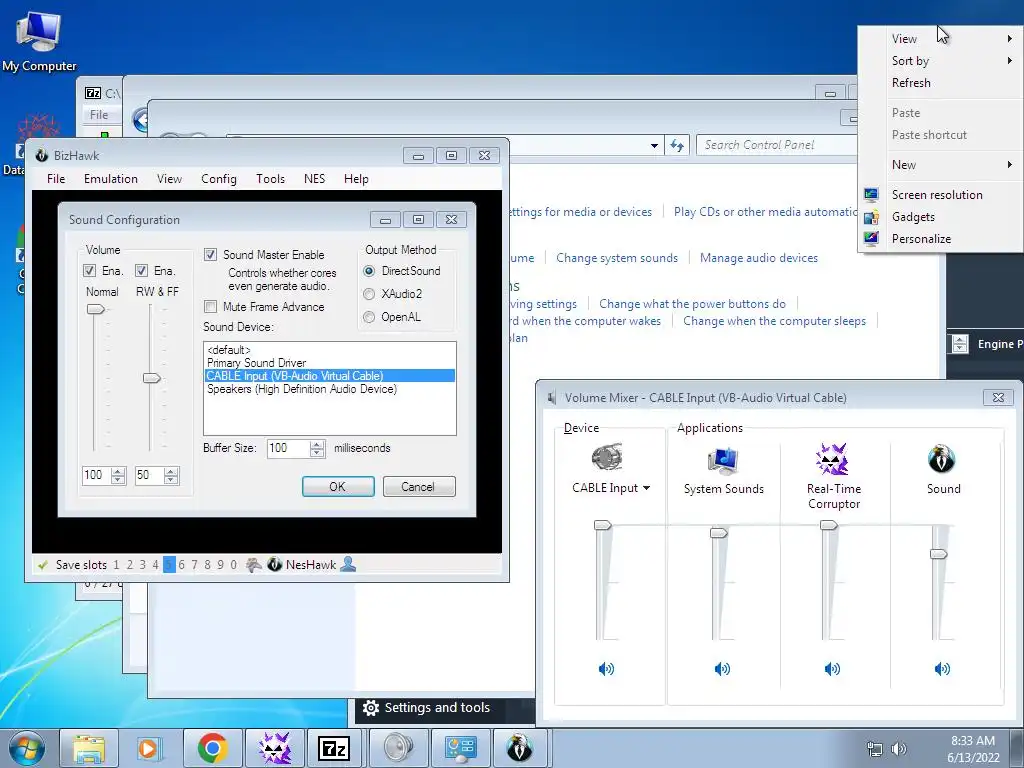The width and height of the screenshot is (1024, 768).
Task: Open the Config menu in BizHawk
Action: [x=219, y=179]
